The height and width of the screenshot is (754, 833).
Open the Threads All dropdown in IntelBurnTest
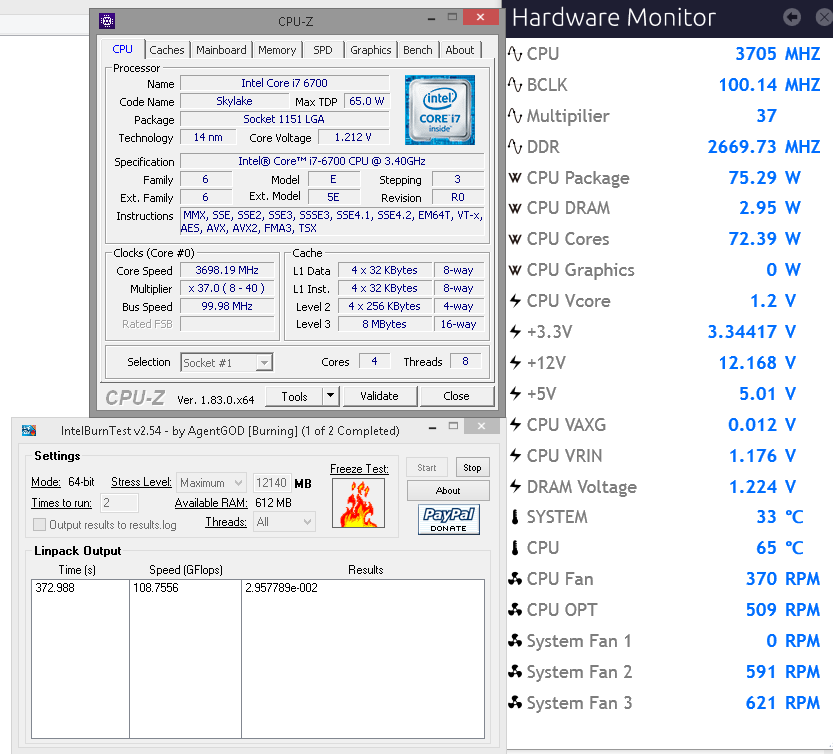coord(284,522)
